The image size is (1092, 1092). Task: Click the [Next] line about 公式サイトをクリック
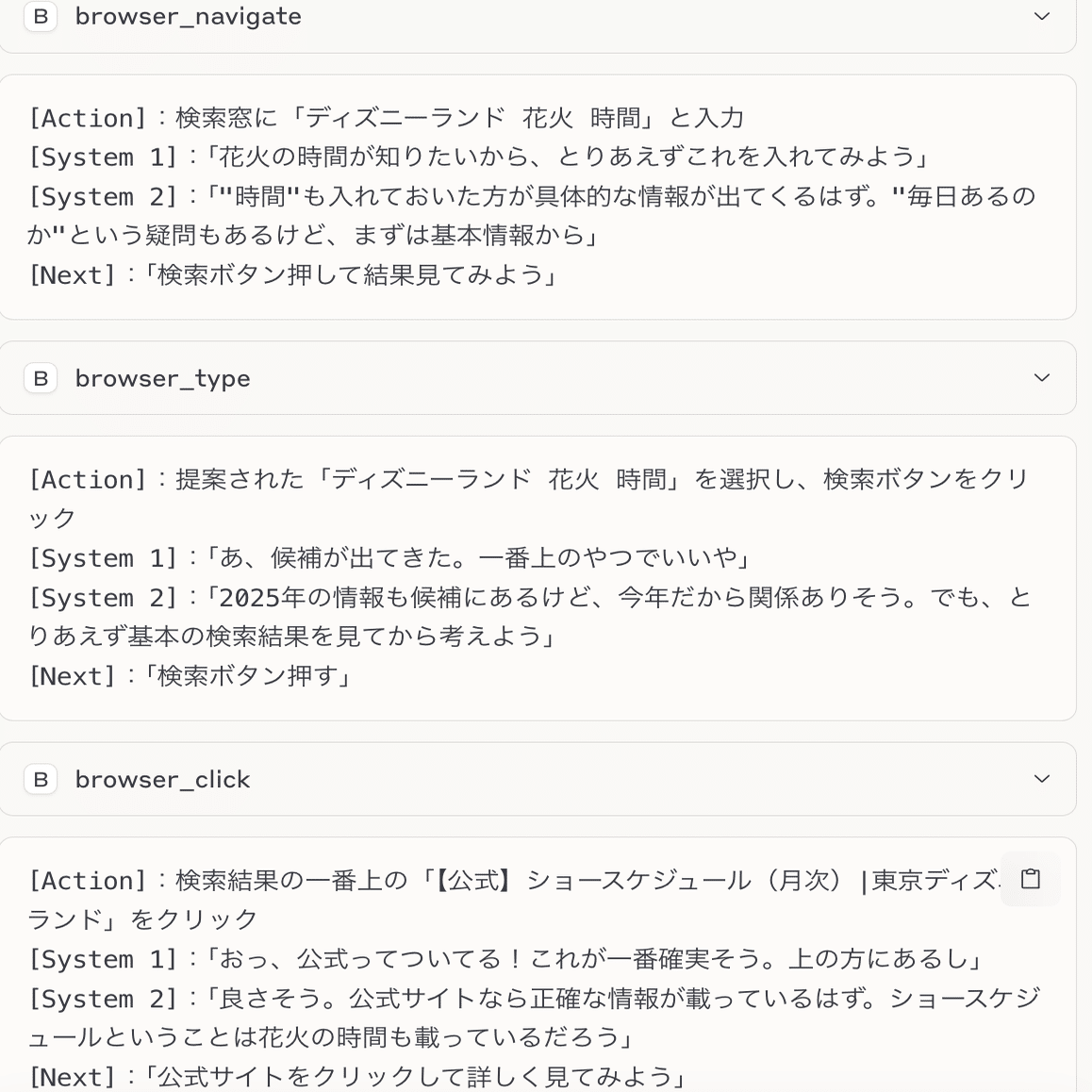[359, 1076]
